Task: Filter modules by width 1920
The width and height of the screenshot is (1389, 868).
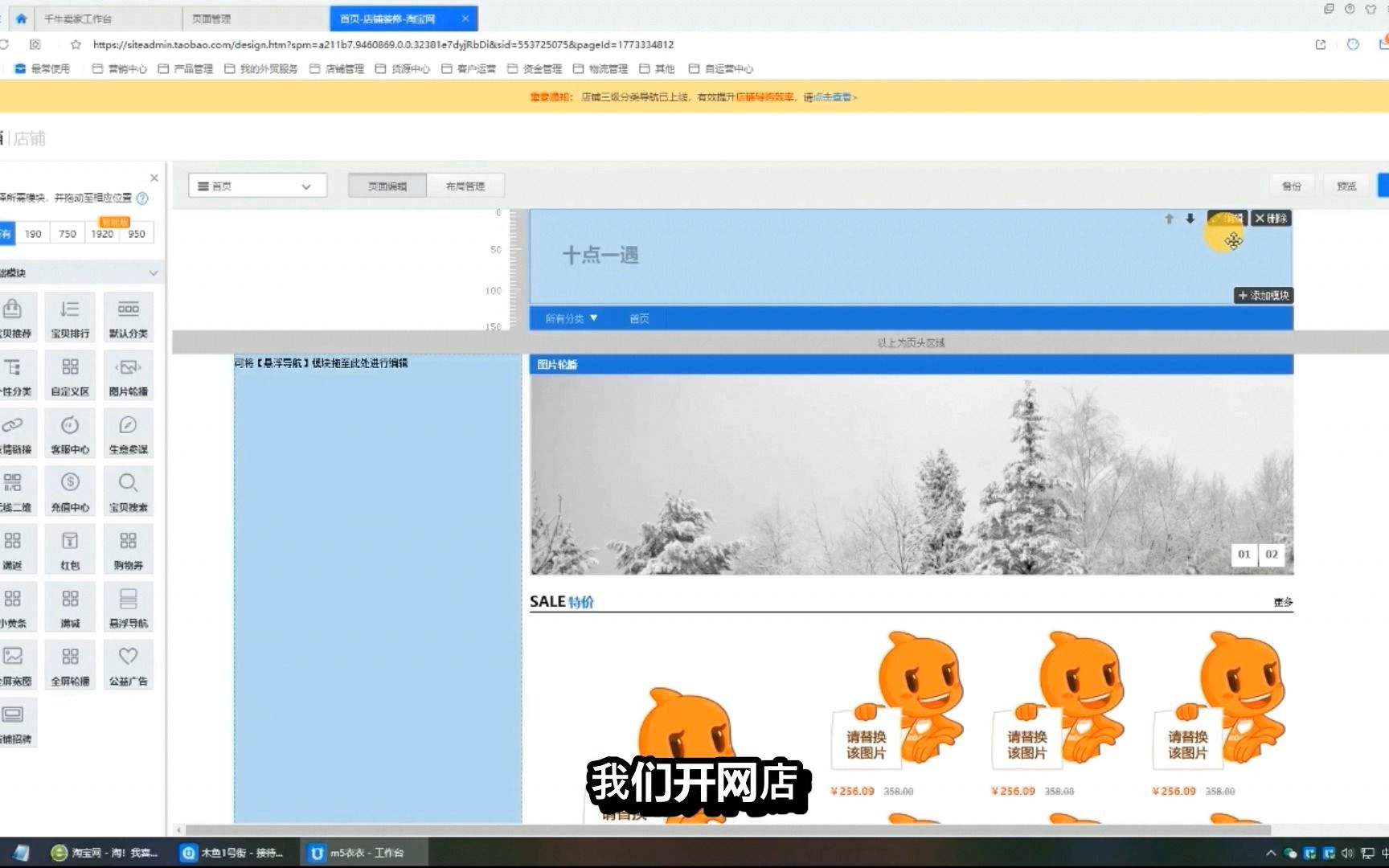Action: tap(102, 234)
